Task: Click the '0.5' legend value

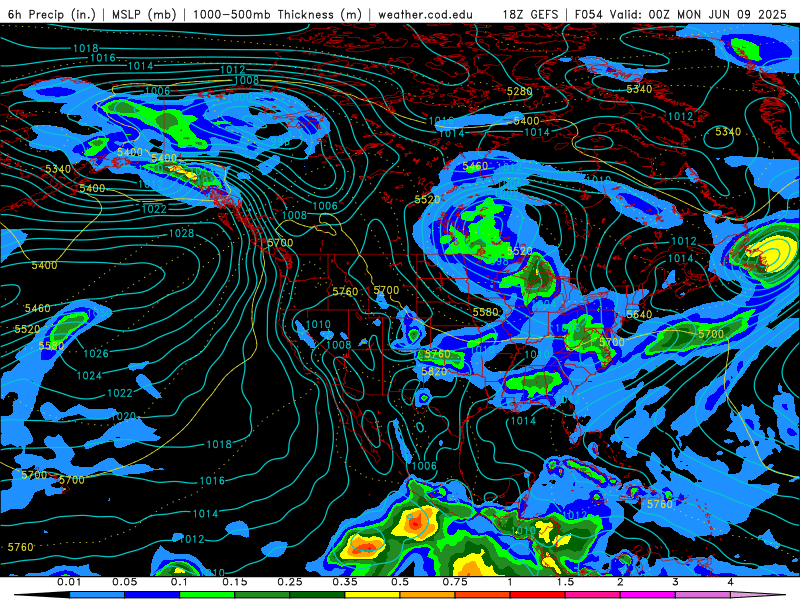Action: (x=400, y=582)
